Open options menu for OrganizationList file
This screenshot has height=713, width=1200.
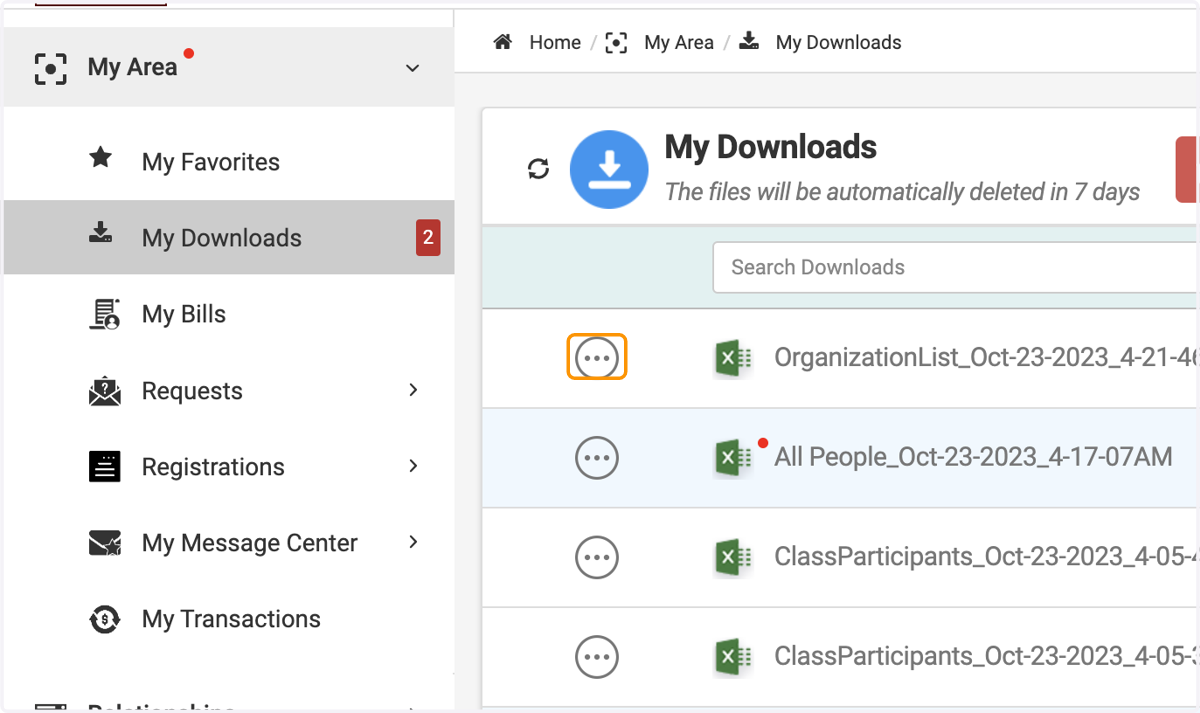597,357
